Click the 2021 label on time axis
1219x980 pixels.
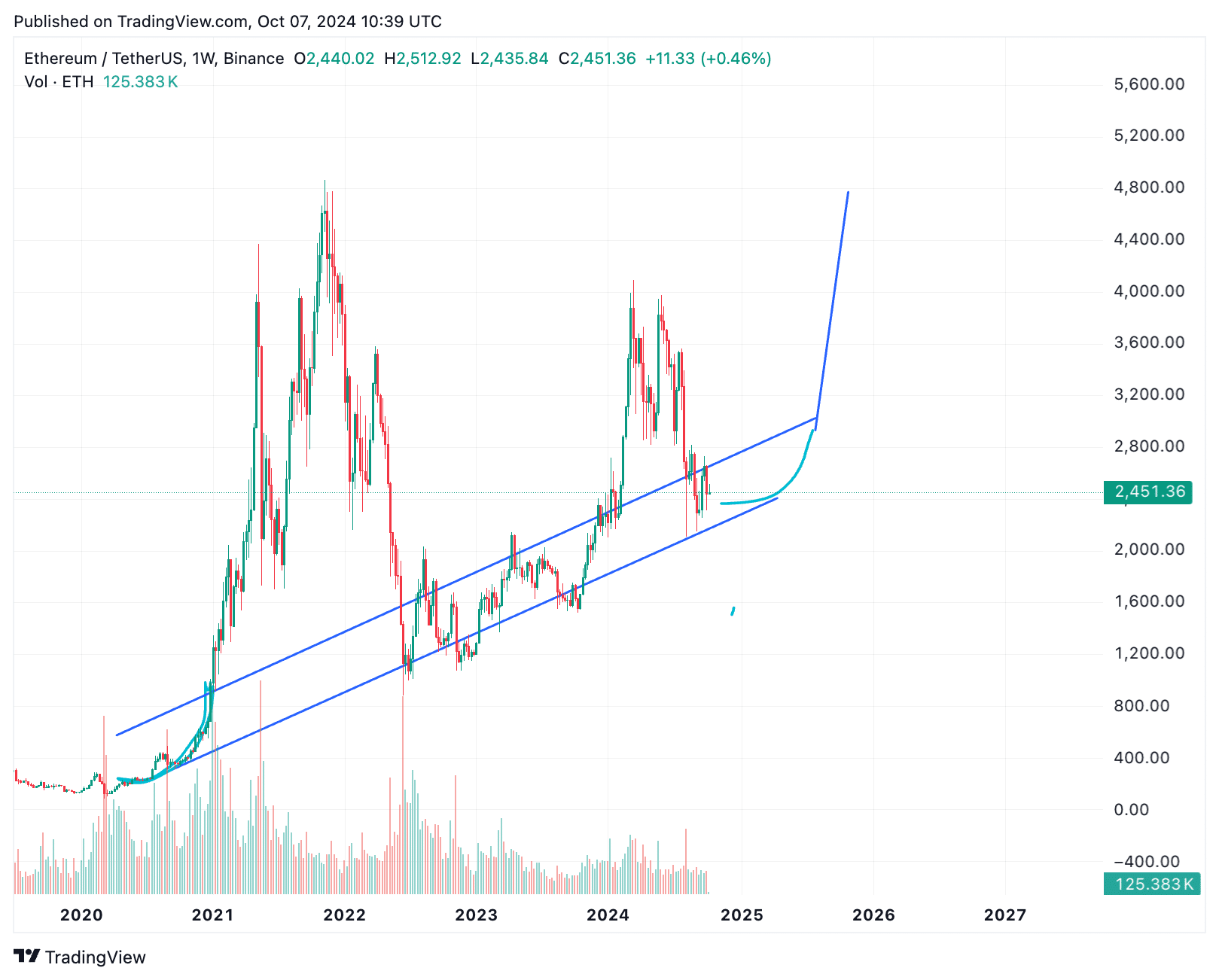pyautogui.click(x=213, y=915)
